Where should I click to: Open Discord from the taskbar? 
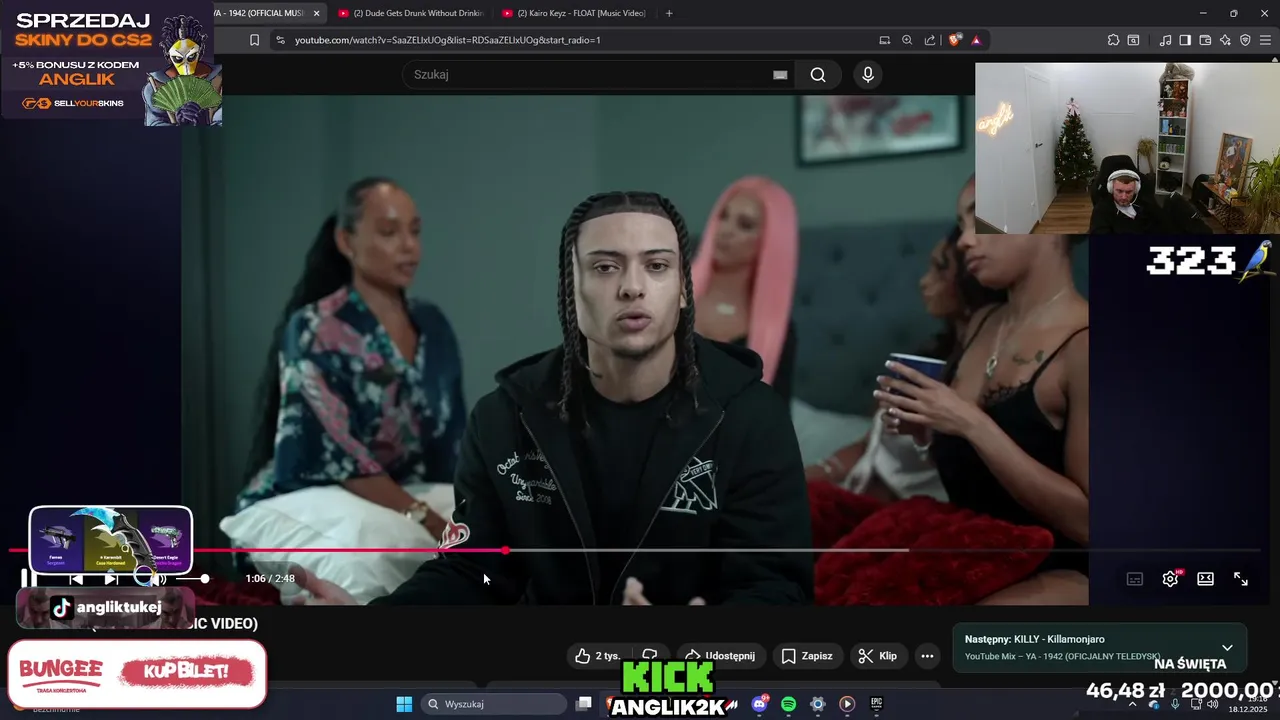[759, 704]
